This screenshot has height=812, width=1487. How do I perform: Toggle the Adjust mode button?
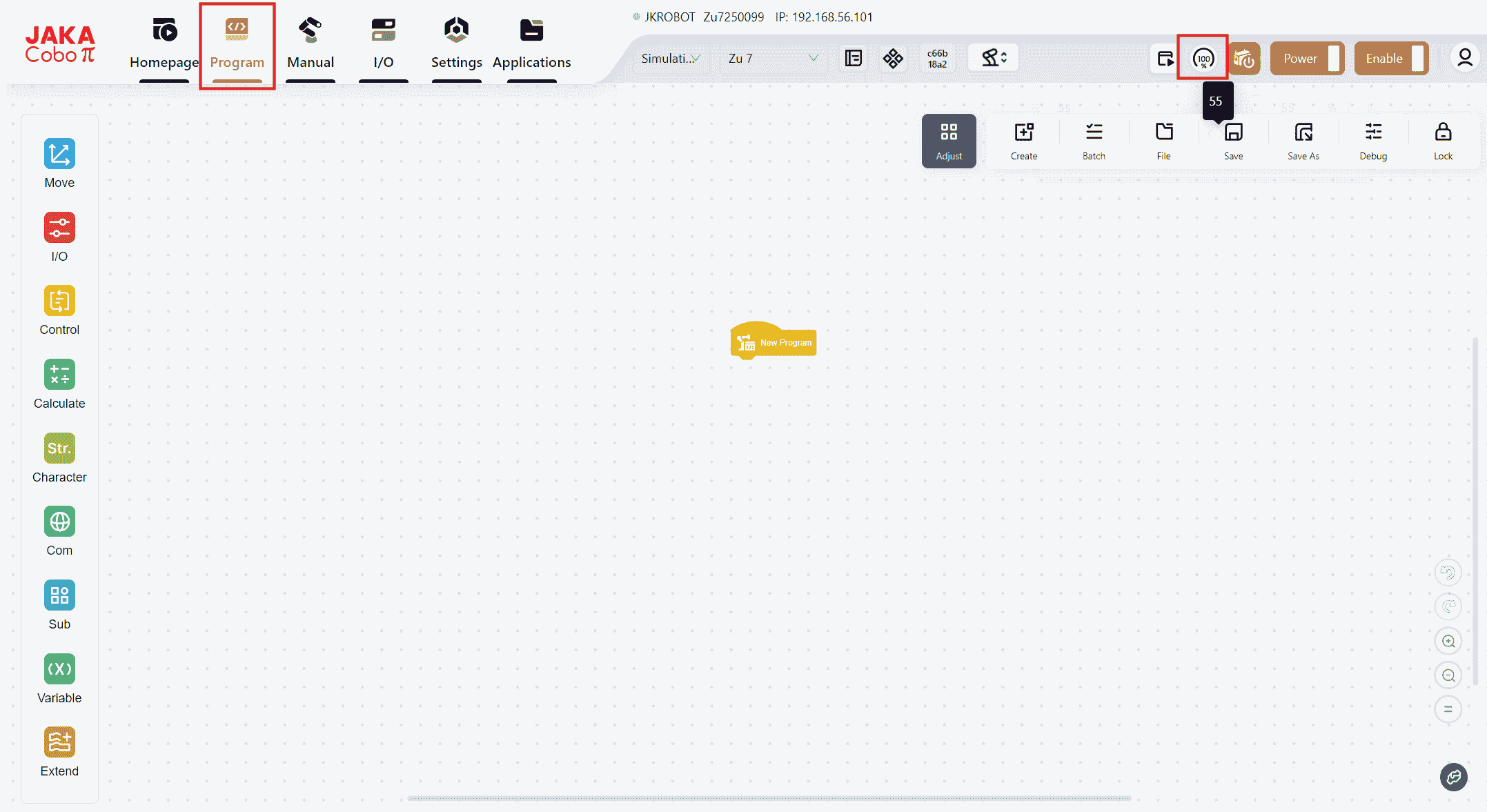[x=948, y=140]
